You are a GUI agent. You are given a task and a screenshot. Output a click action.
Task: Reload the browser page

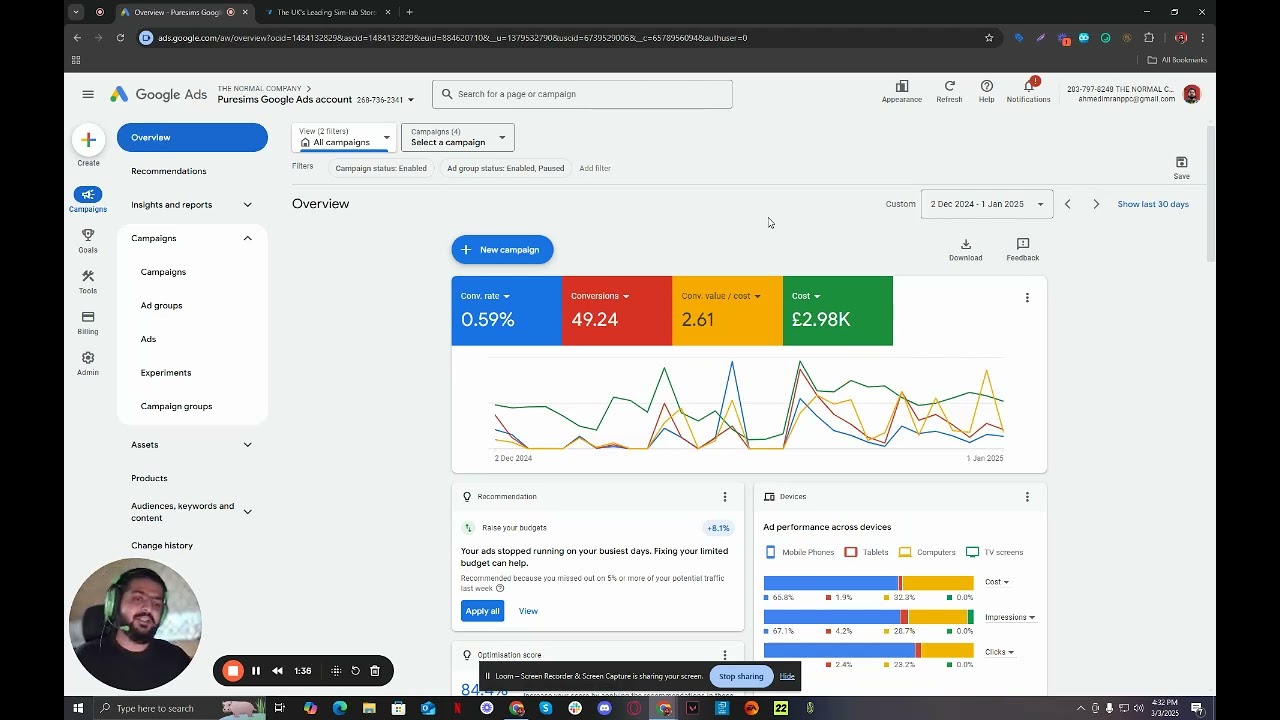120,38
